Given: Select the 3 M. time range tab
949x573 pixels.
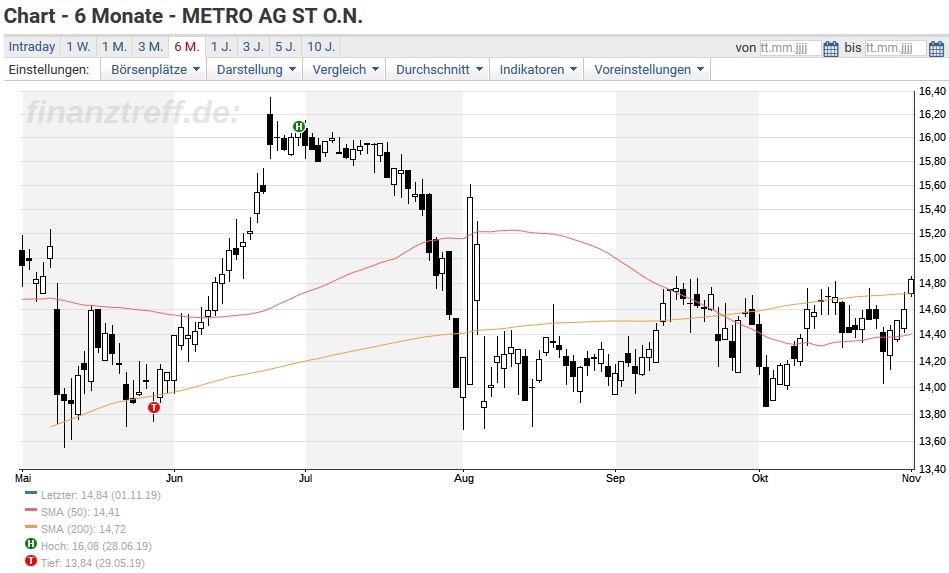Looking at the screenshot, I should [150, 47].
